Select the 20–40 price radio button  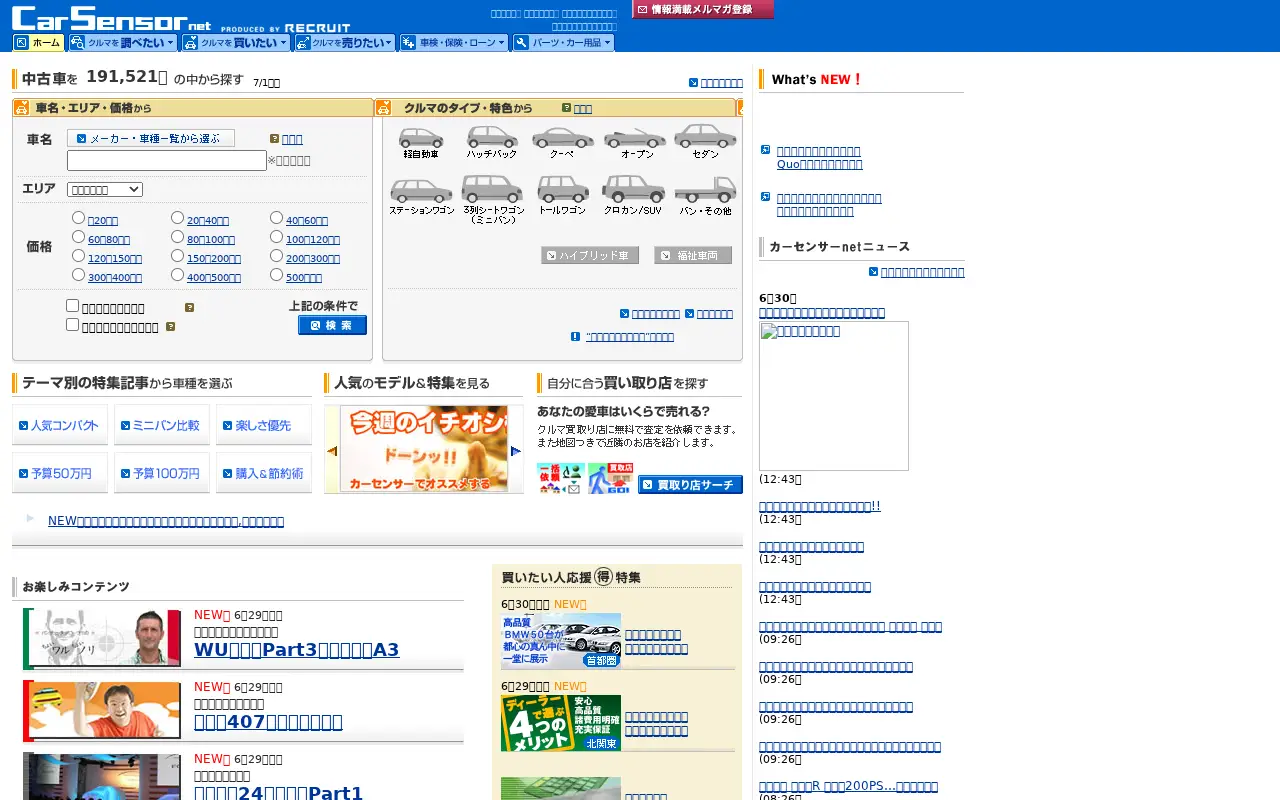coord(177,218)
